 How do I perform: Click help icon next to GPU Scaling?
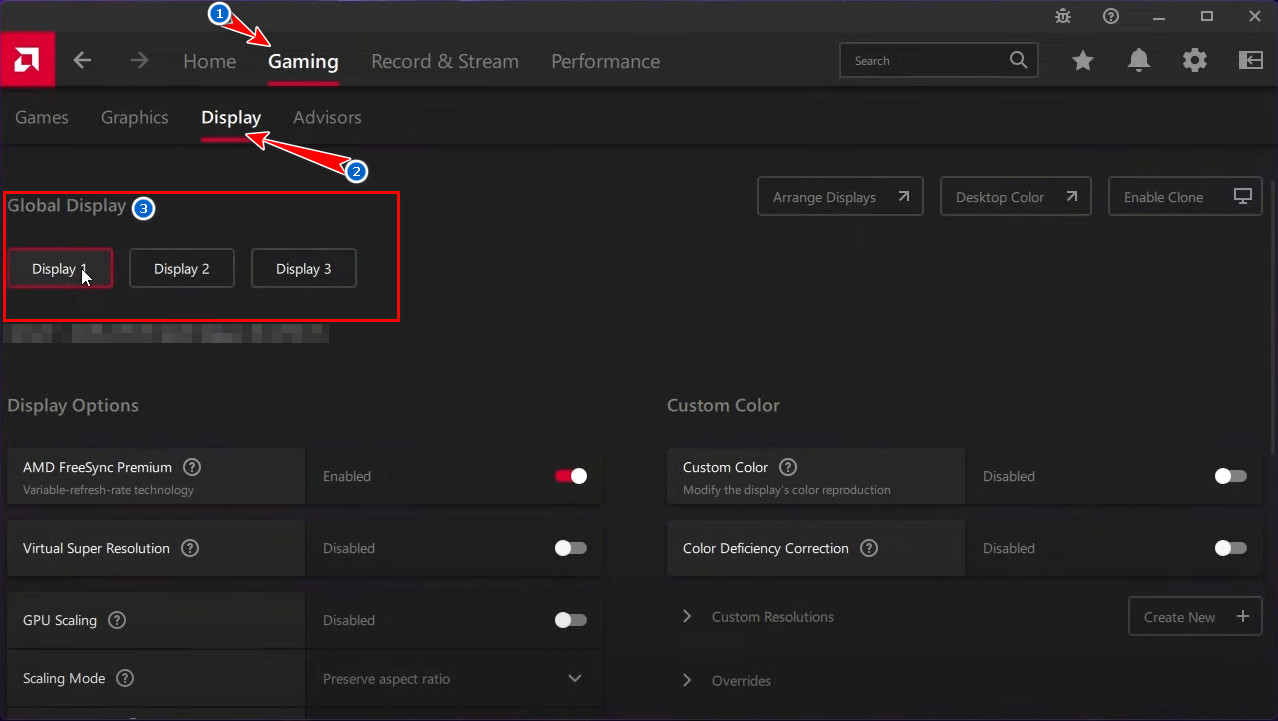[117, 620]
